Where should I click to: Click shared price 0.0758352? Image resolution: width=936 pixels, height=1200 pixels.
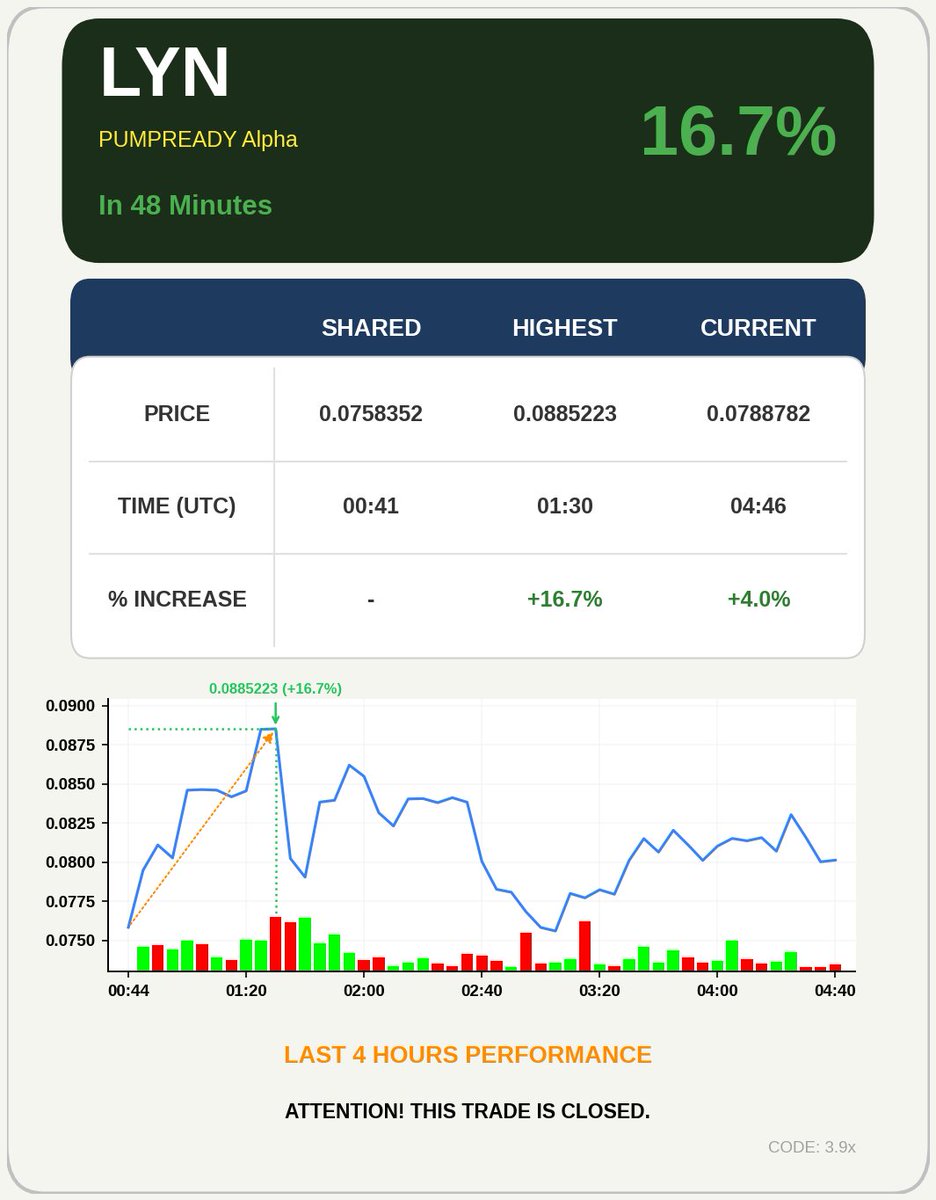tap(371, 414)
